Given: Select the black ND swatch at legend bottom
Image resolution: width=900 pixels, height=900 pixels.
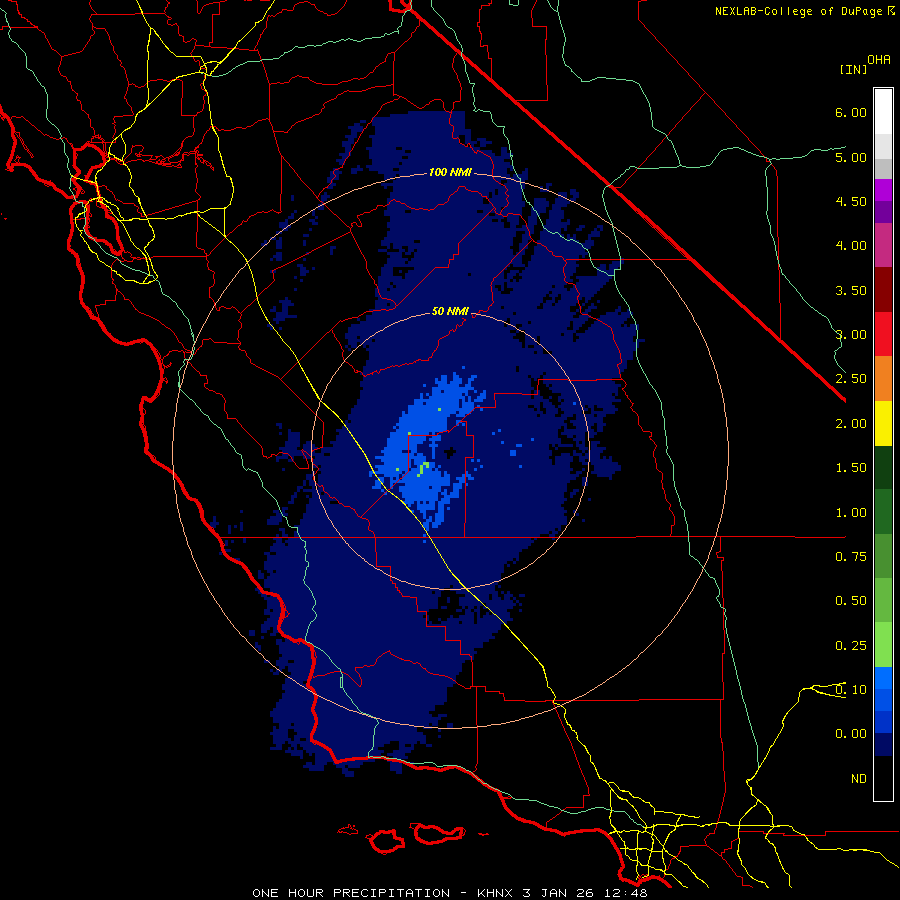Looking at the screenshot, I should point(883,778).
